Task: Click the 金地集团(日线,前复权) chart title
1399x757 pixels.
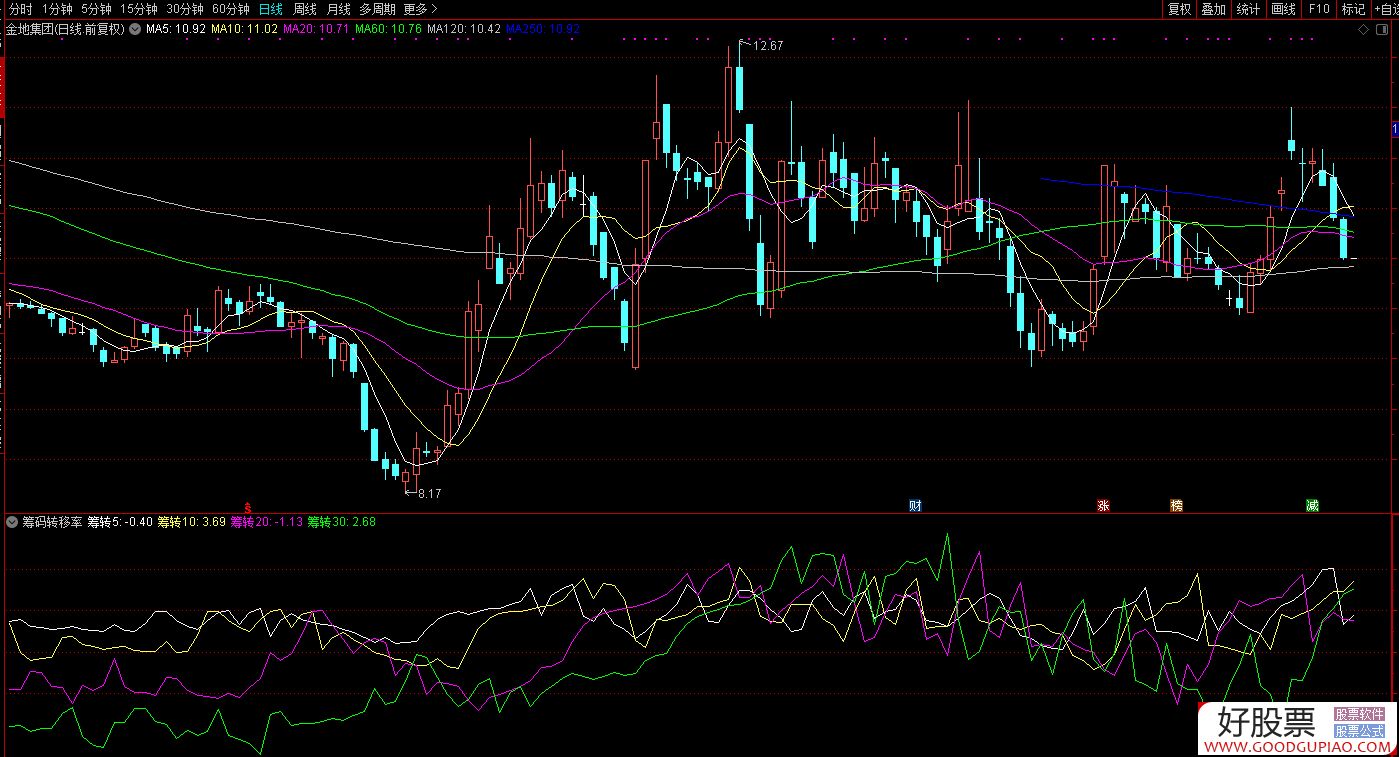Action: (x=65, y=29)
